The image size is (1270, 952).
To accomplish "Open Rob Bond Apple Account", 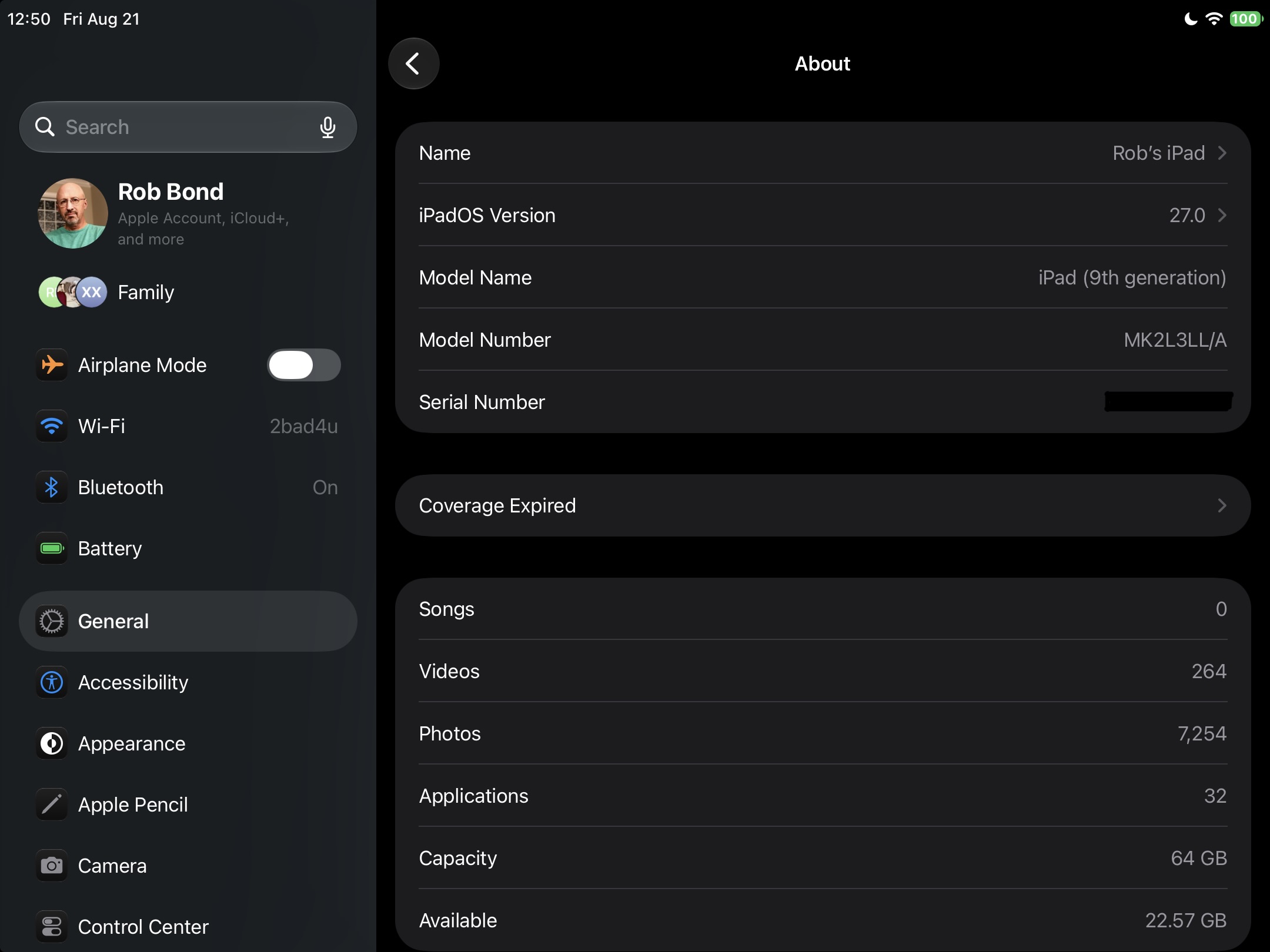I will point(188,213).
